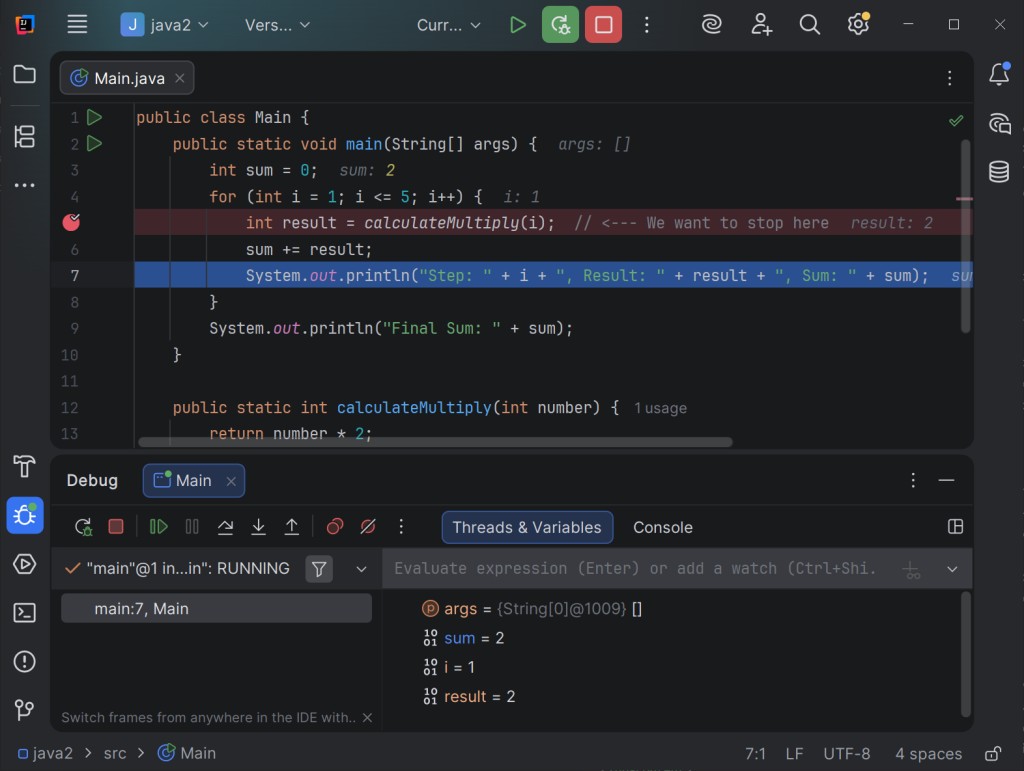Click the editor horizontal scrollbar
The image size is (1024, 771).
coord(435,442)
